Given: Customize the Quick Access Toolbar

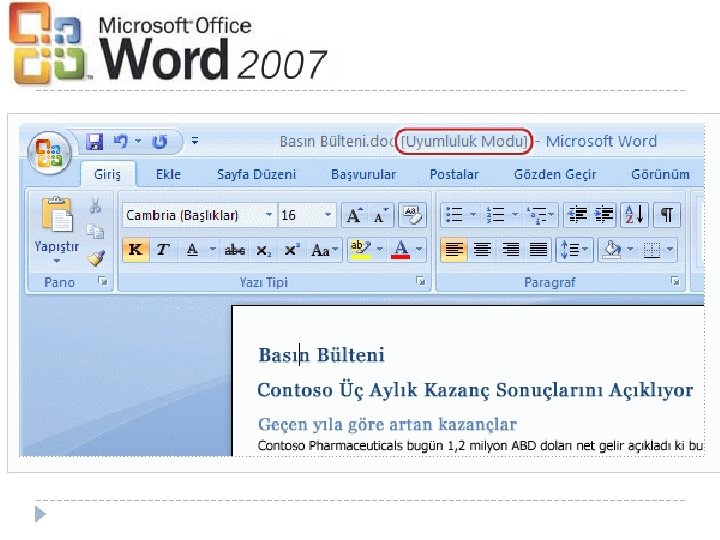Looking at the screenshot, I should coord(195,141).
